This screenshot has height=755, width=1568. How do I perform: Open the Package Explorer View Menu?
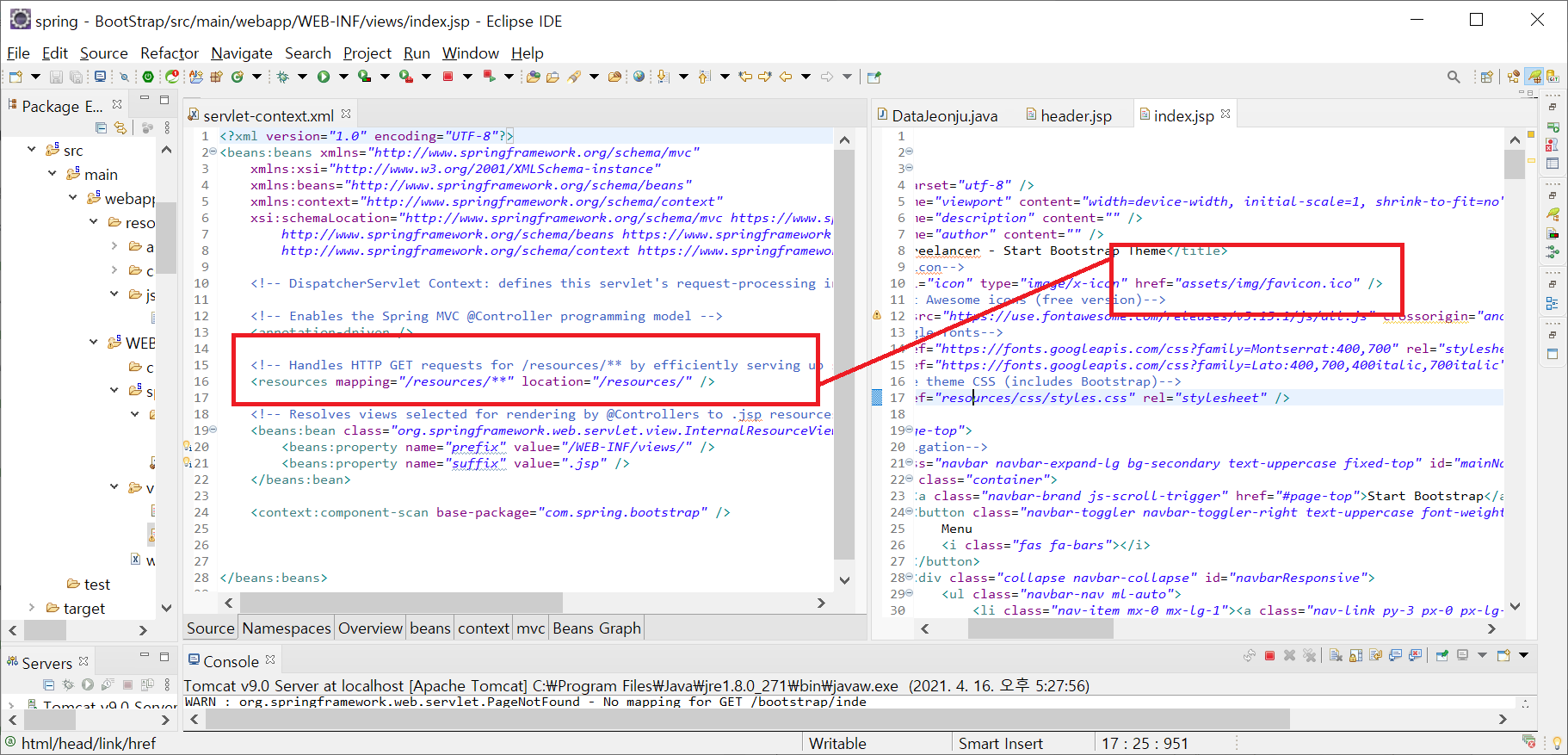(167, 127)
